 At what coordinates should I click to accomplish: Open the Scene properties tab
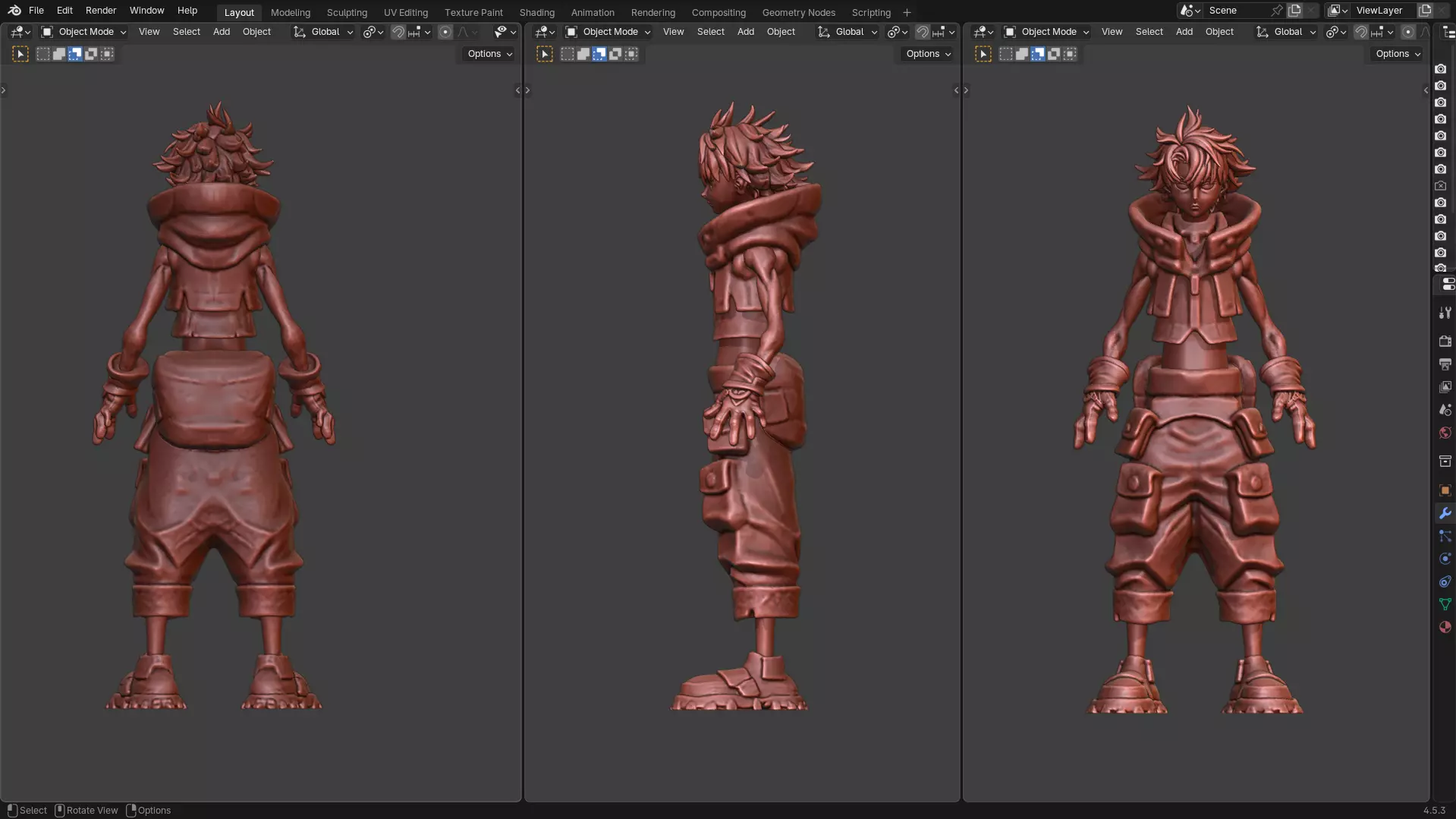click(1445, 410)
